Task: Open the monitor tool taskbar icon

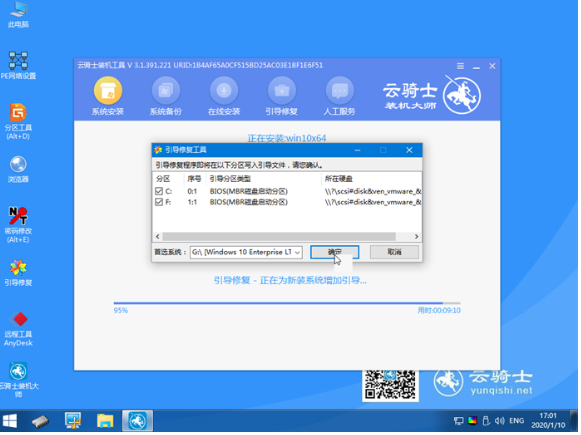Action: coord(73,421)
